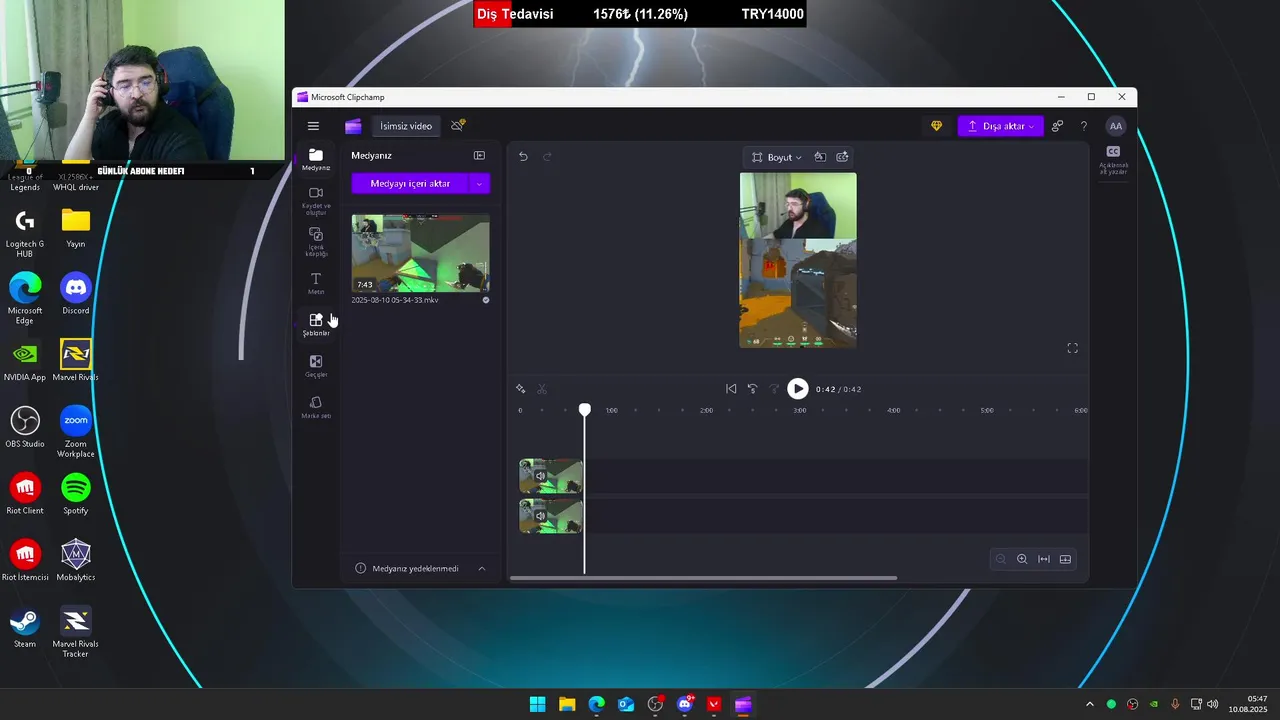Open the Steam desktop shortcut
The width and height of the screenshot is (1280, 720).
[25, 627]
